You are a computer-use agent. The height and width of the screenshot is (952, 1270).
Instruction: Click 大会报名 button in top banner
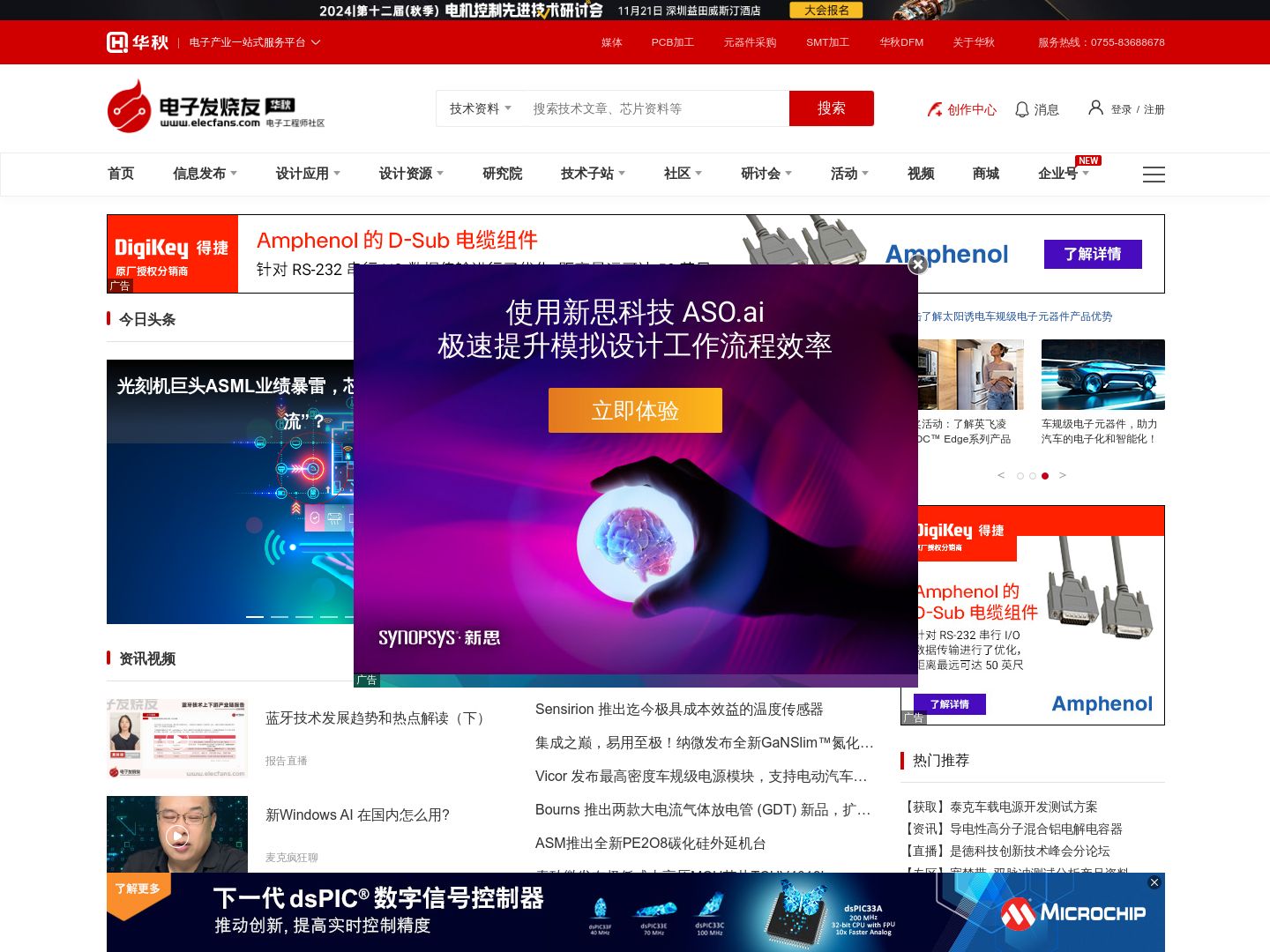click(x=826, y=11)
